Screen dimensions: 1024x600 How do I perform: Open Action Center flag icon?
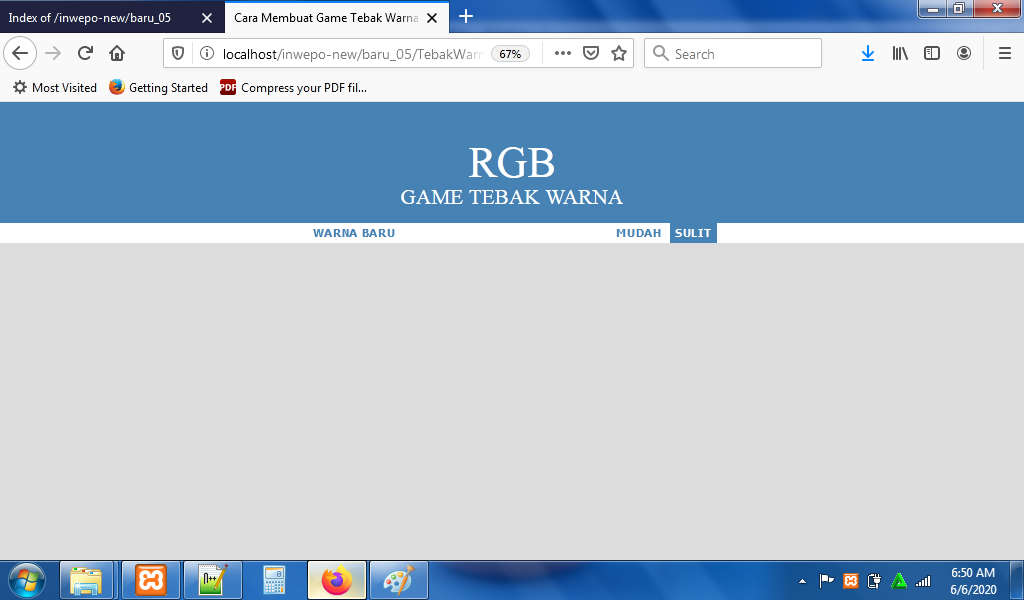(x=826, y=580)
